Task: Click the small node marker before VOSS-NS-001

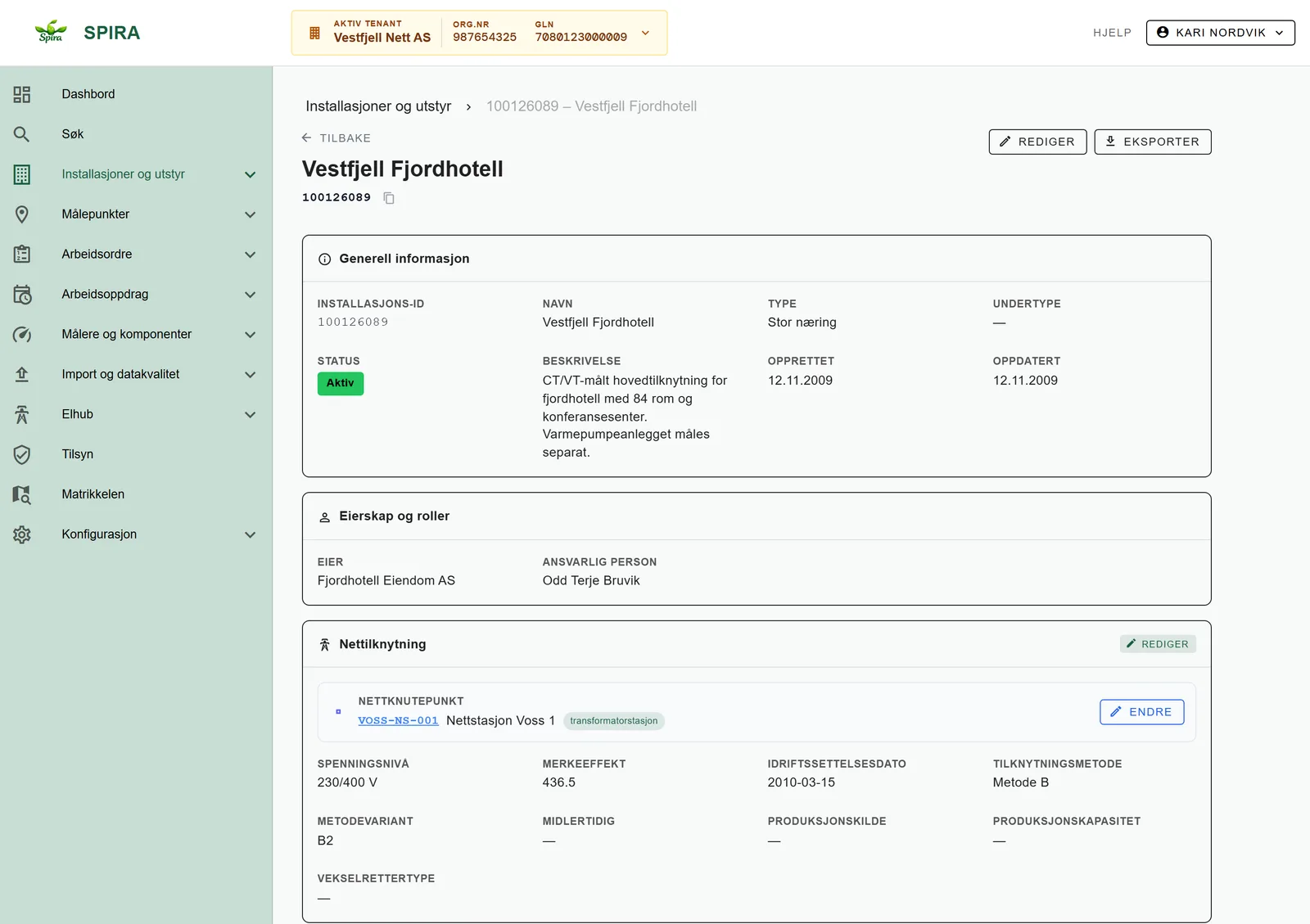Action: [338, 711]
